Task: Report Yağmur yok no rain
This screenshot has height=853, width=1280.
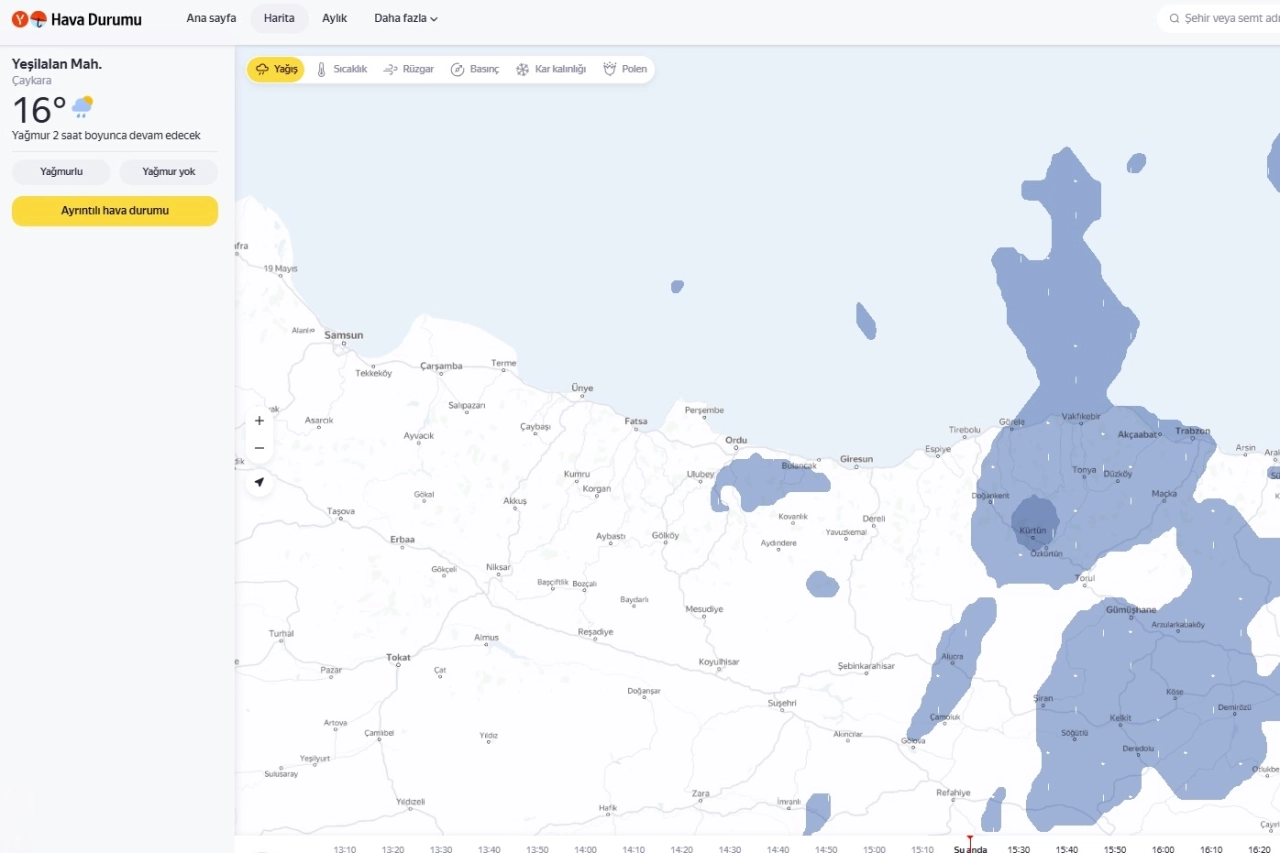Action: point(168,172)
